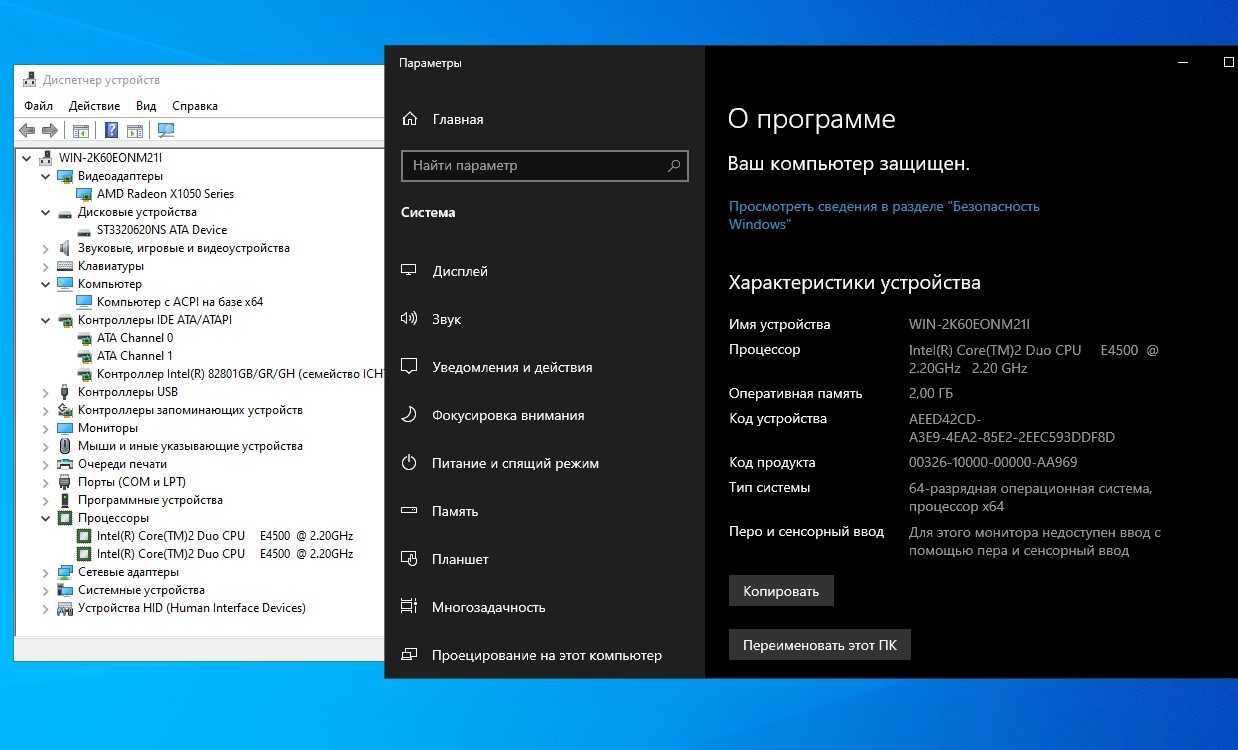Click the Копировать button
Screen dimensions: 1238x750
click(781, 591)
